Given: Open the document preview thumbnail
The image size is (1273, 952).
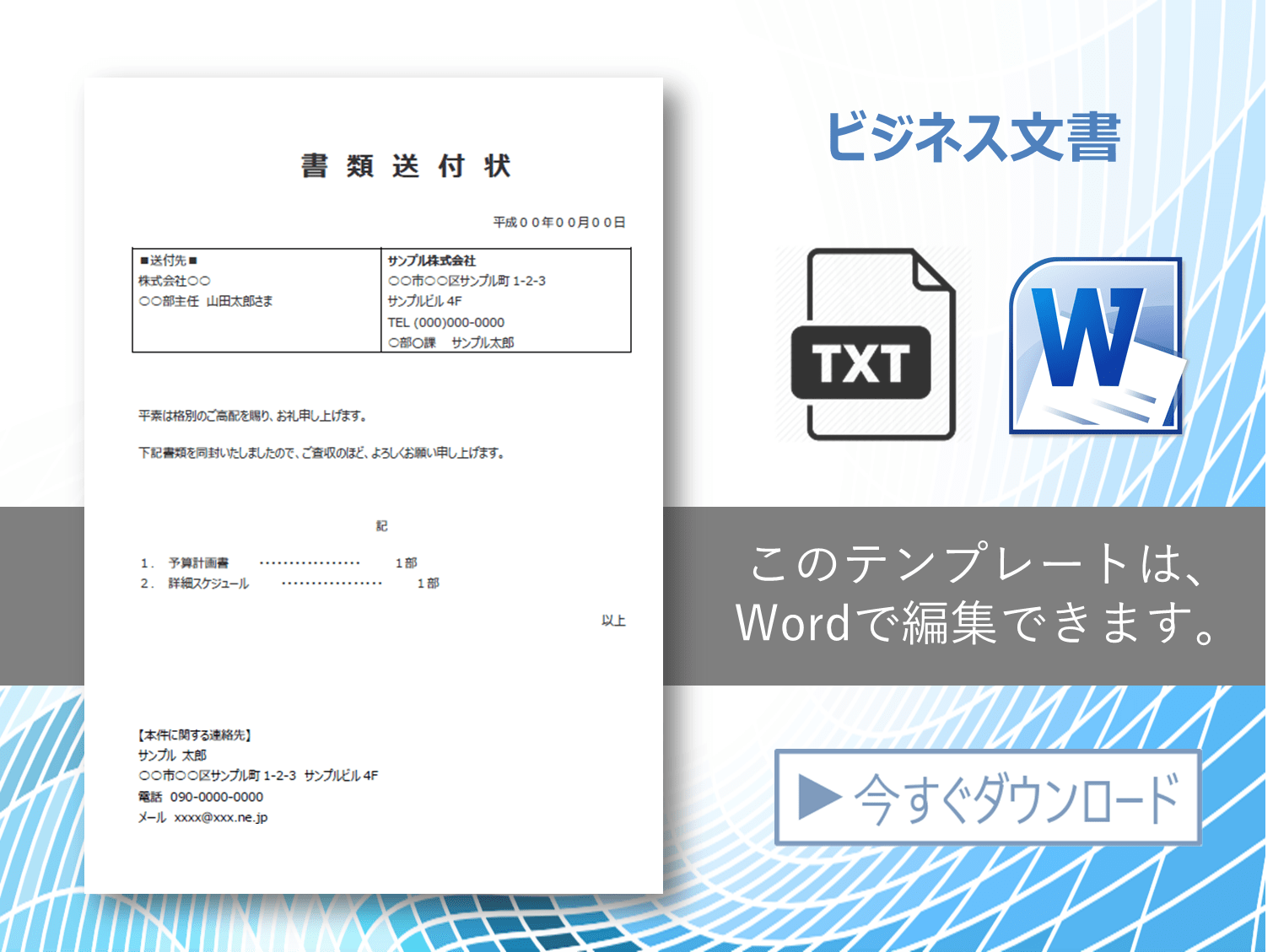Looking at the screenshot, I should point(374,486).
